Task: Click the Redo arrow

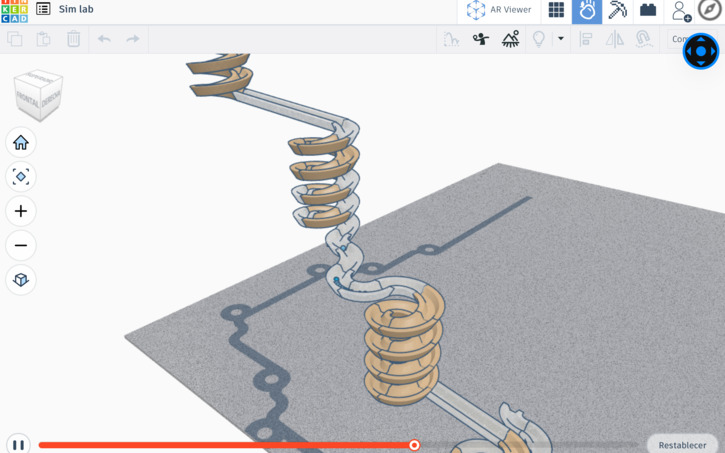Action: coord(133,39)
